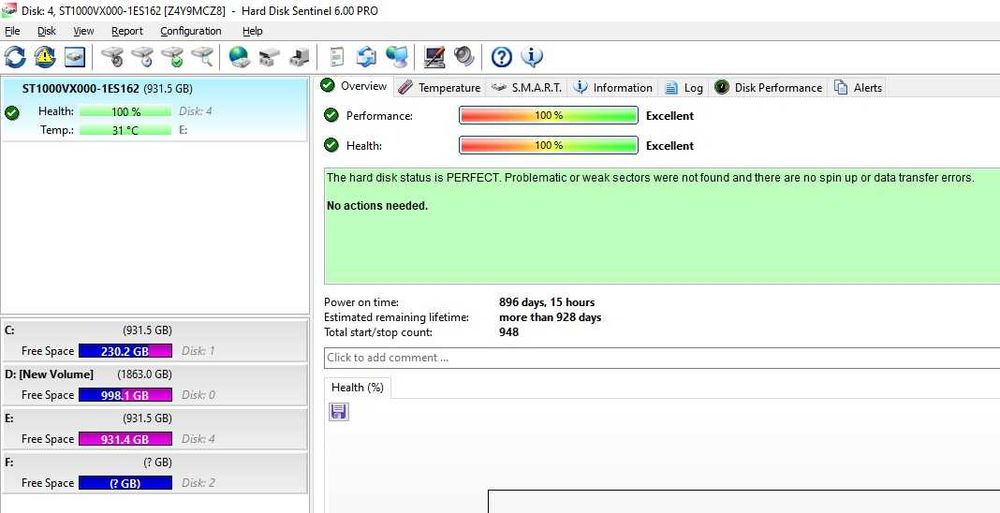This screenshot has height=513, width=1000.
Task: Click the monitor with pen toolbar icon
Action: click(x=434, y=57)
